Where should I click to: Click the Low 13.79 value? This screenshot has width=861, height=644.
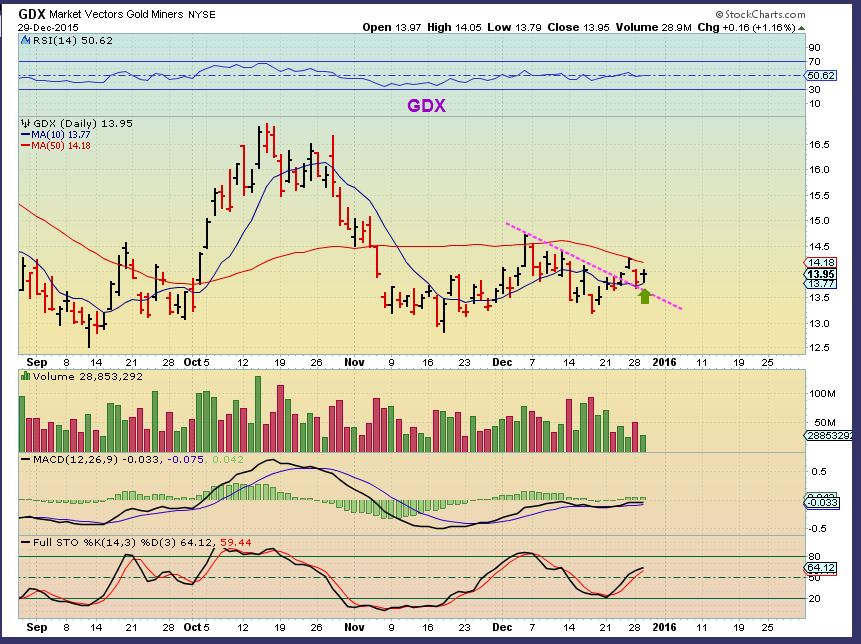pyautogui.click(x=515, y=27)
